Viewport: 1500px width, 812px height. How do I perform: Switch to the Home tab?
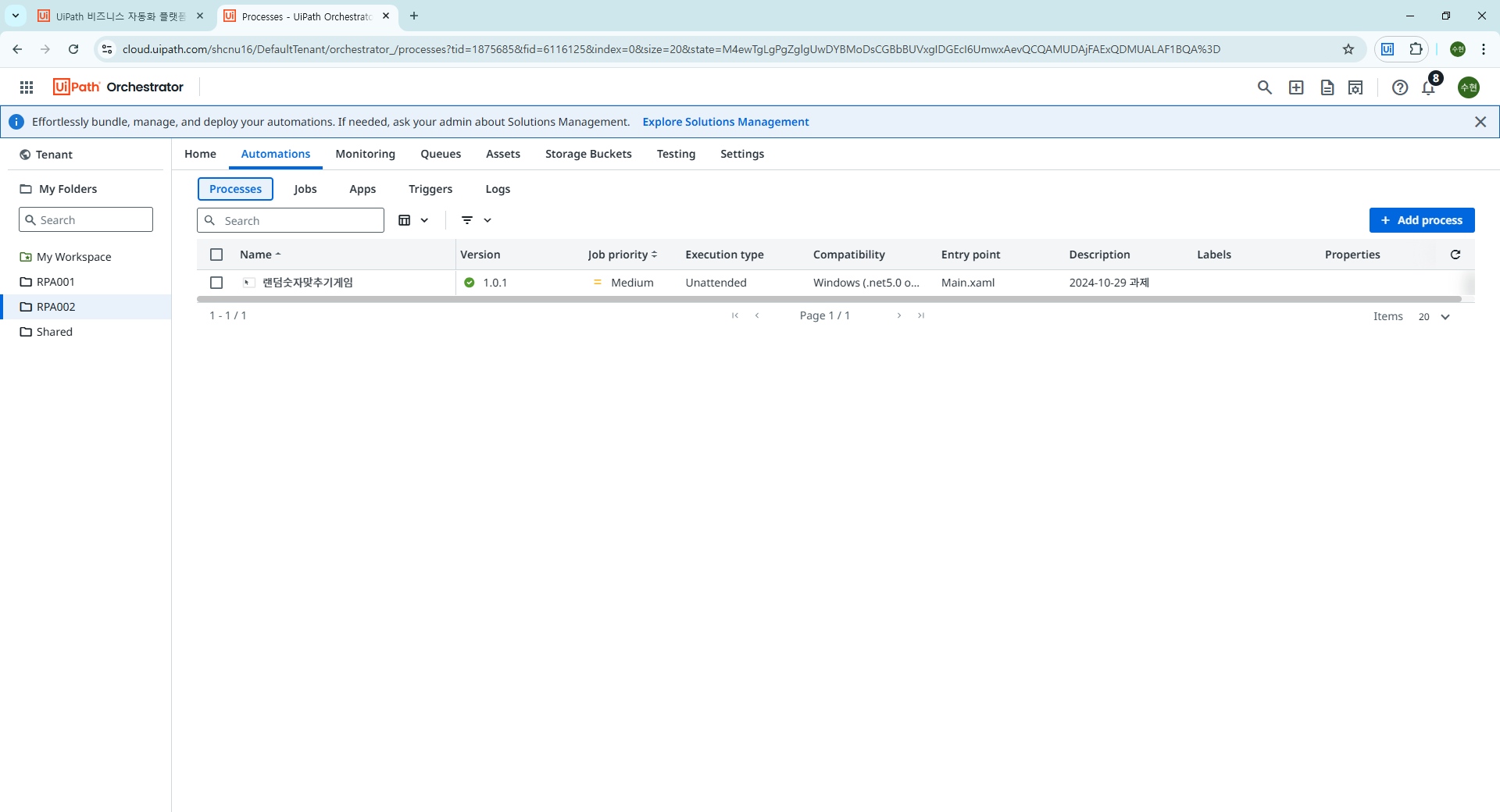[x=200, y=154]
